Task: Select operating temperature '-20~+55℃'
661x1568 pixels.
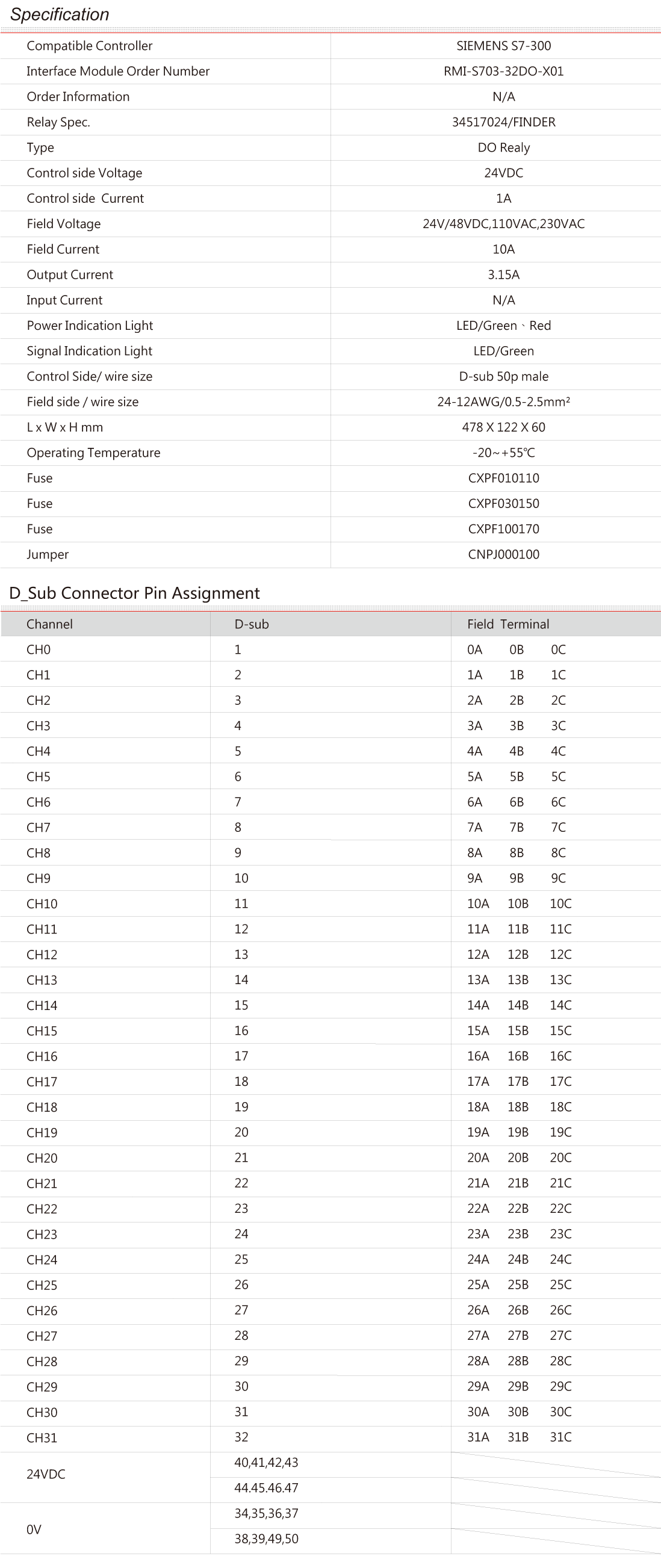Action: click(x=503, y=453)
